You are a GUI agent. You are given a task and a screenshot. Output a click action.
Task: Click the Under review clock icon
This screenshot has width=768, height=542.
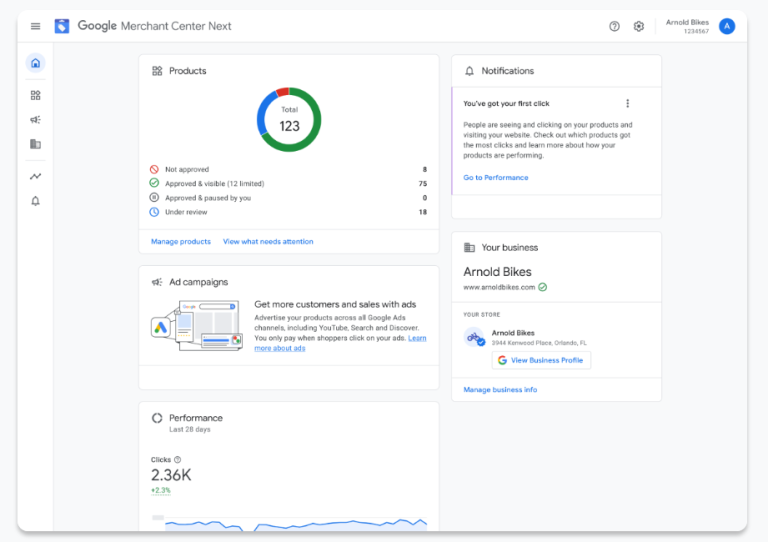point(154,212)
